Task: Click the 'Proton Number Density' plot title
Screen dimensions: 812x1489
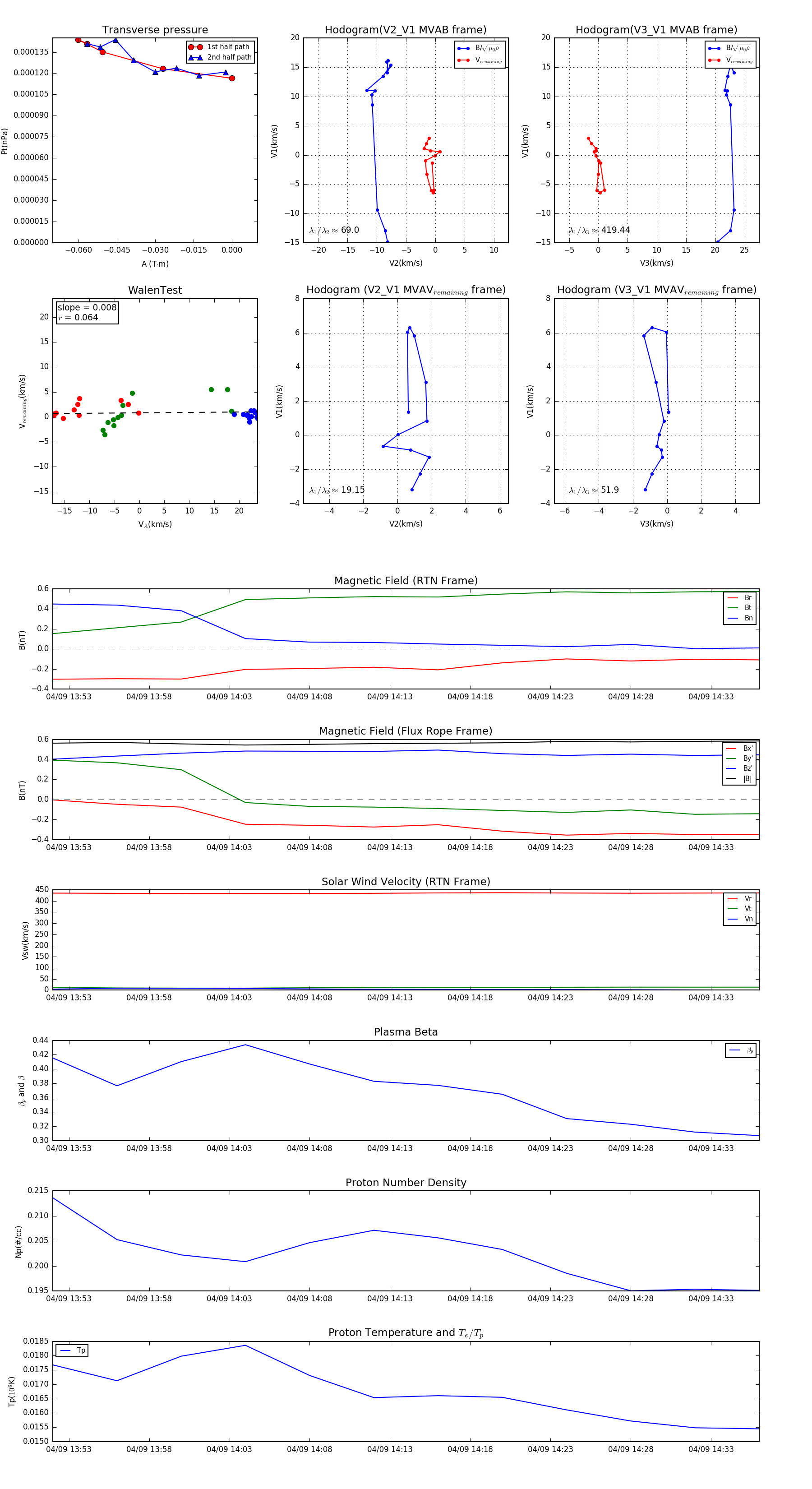Action: pyautogui.click(x=406, y=1183)
